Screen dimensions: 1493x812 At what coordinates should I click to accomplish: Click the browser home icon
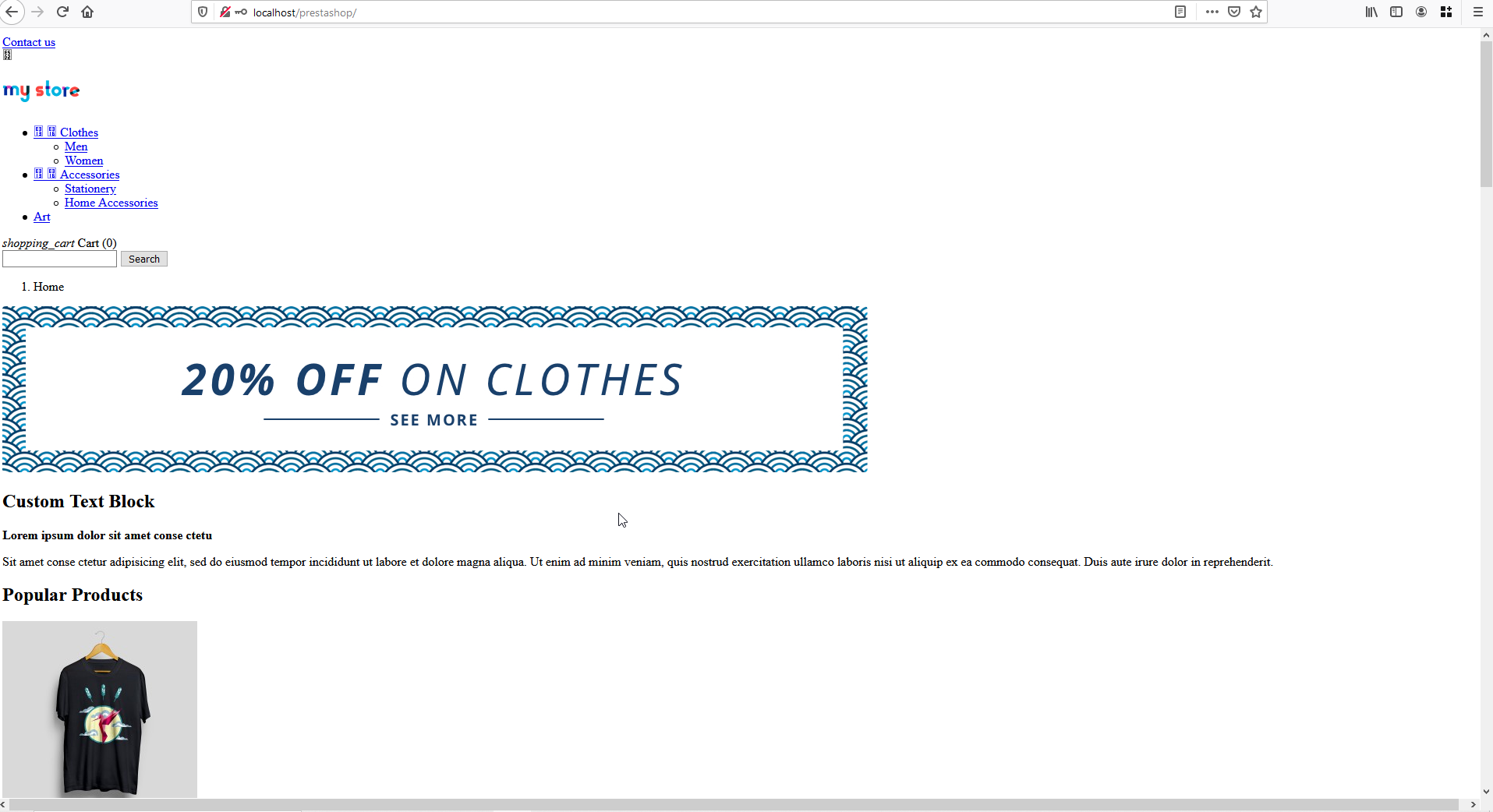(87, 12)
